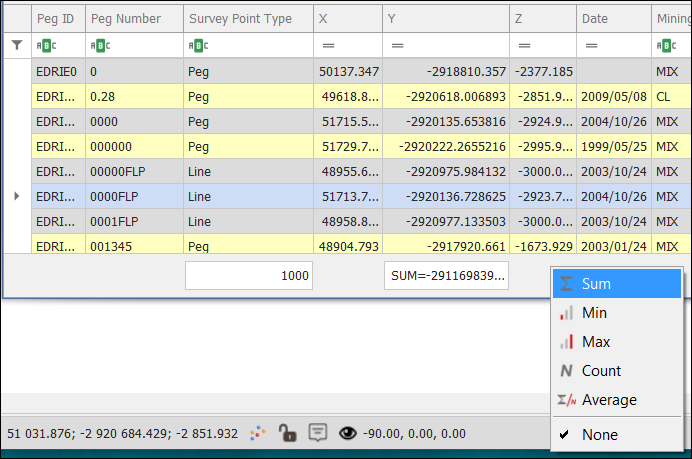The image size is (692, 459).
Task: Select the checked None option in summary menu
Action: click(x=600, y=435)
